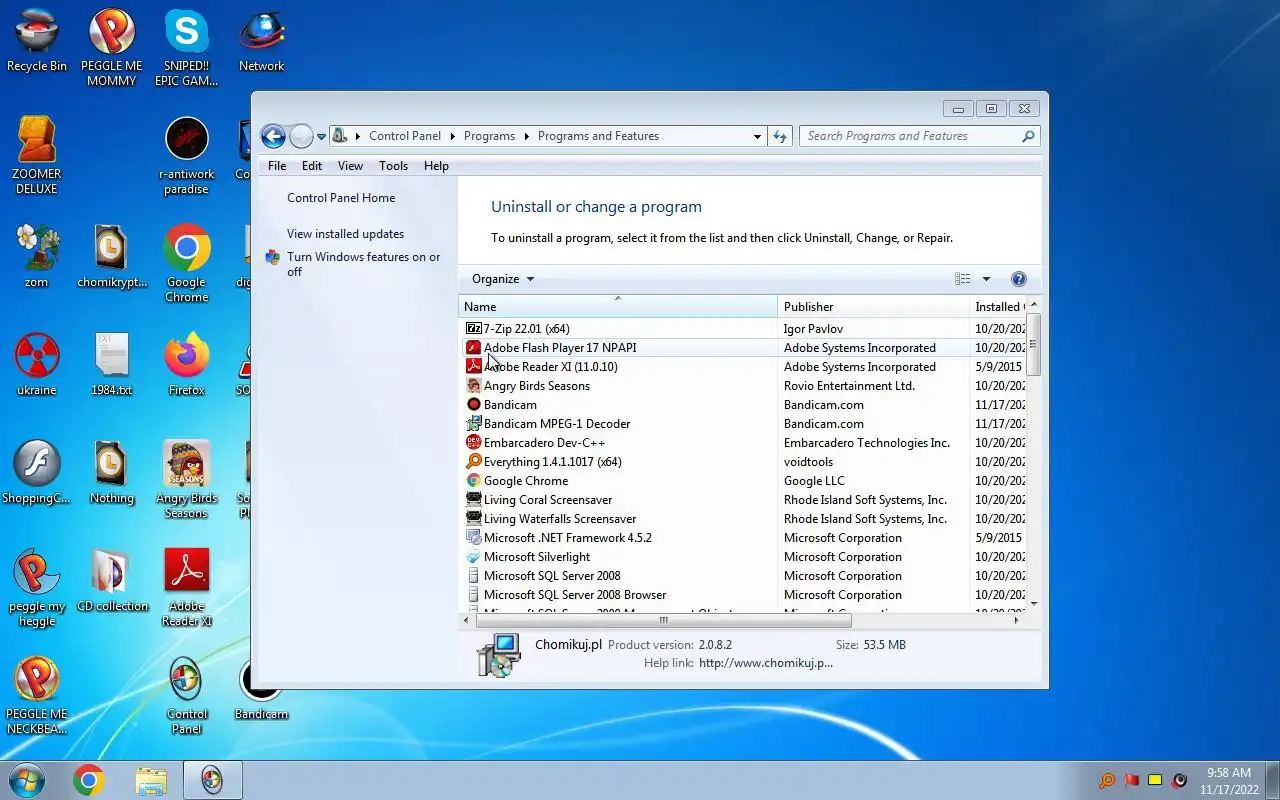The image size is (1280, 800).
Task: Click the Adobe Flash Player 17 NPAPI icon
Action: (x=474, y=347)
